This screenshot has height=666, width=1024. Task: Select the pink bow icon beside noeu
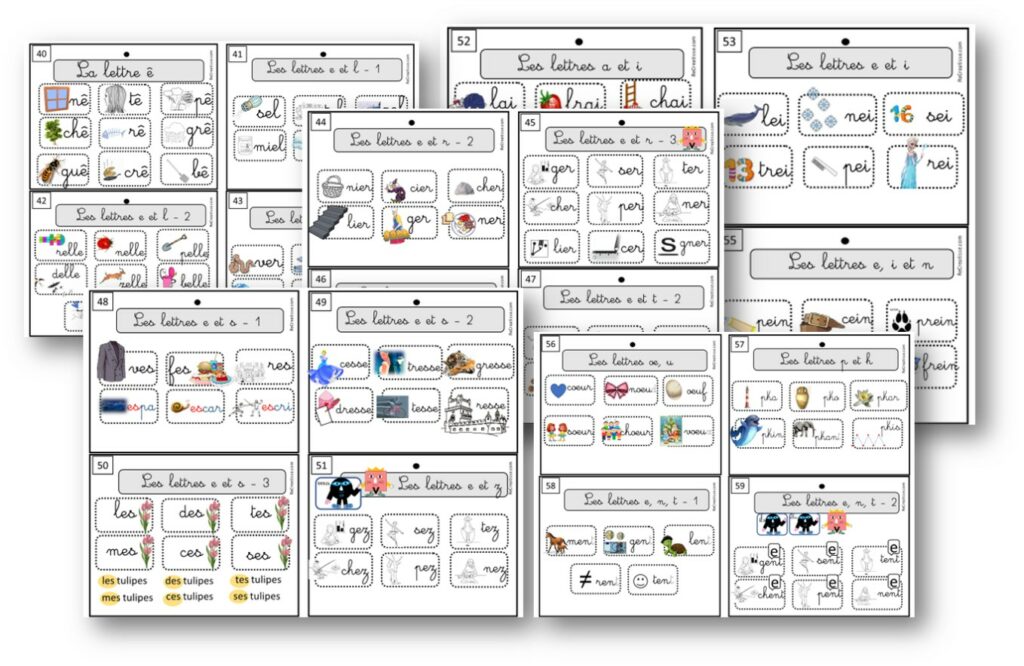tap(616, 390)
